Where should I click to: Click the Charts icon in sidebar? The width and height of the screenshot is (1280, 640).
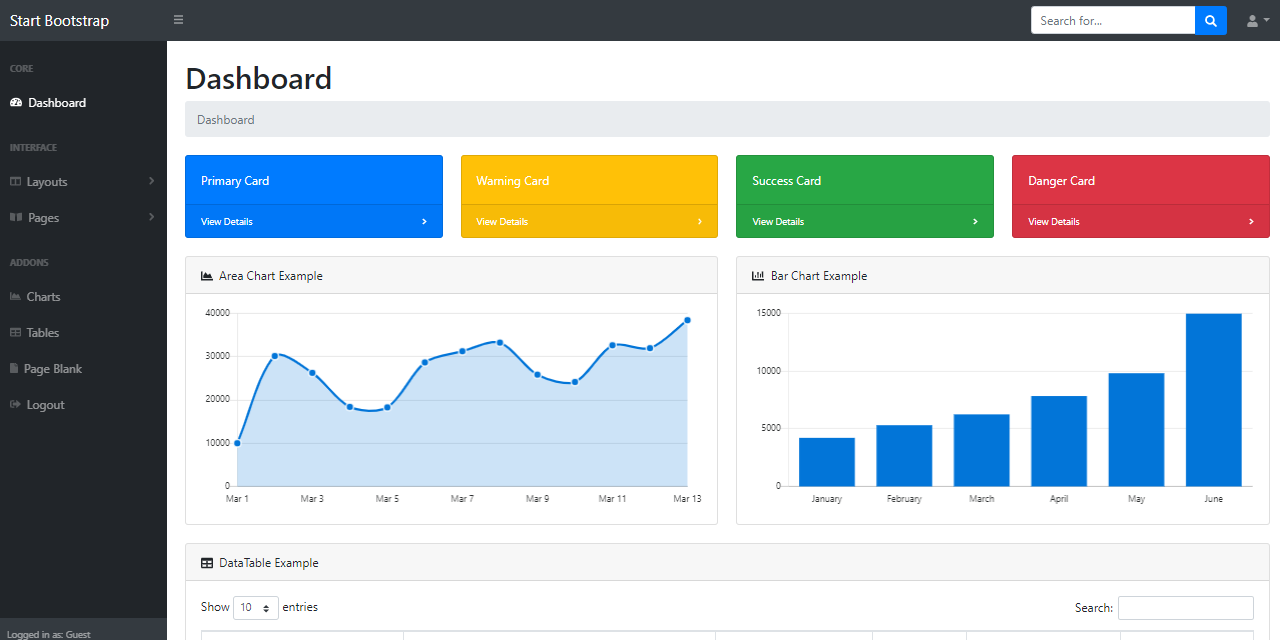pyautogui.click(x=15, y=297)
